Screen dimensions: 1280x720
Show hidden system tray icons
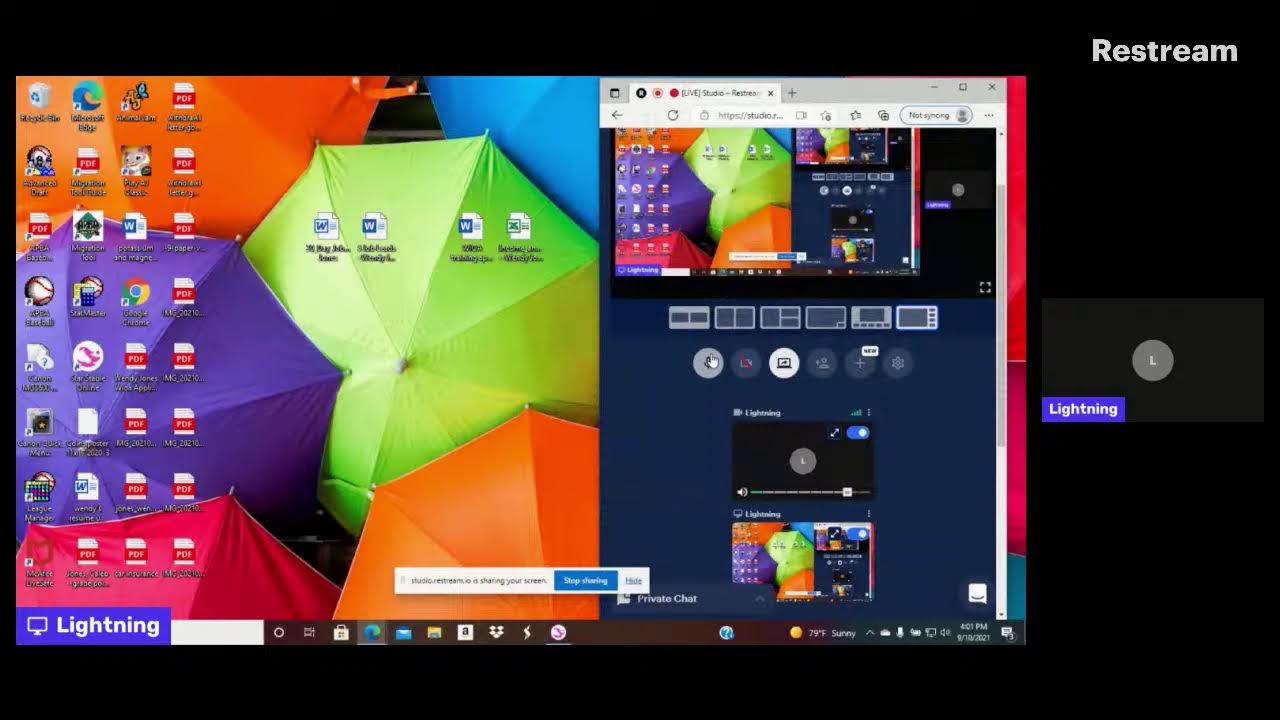pos(870,632)
